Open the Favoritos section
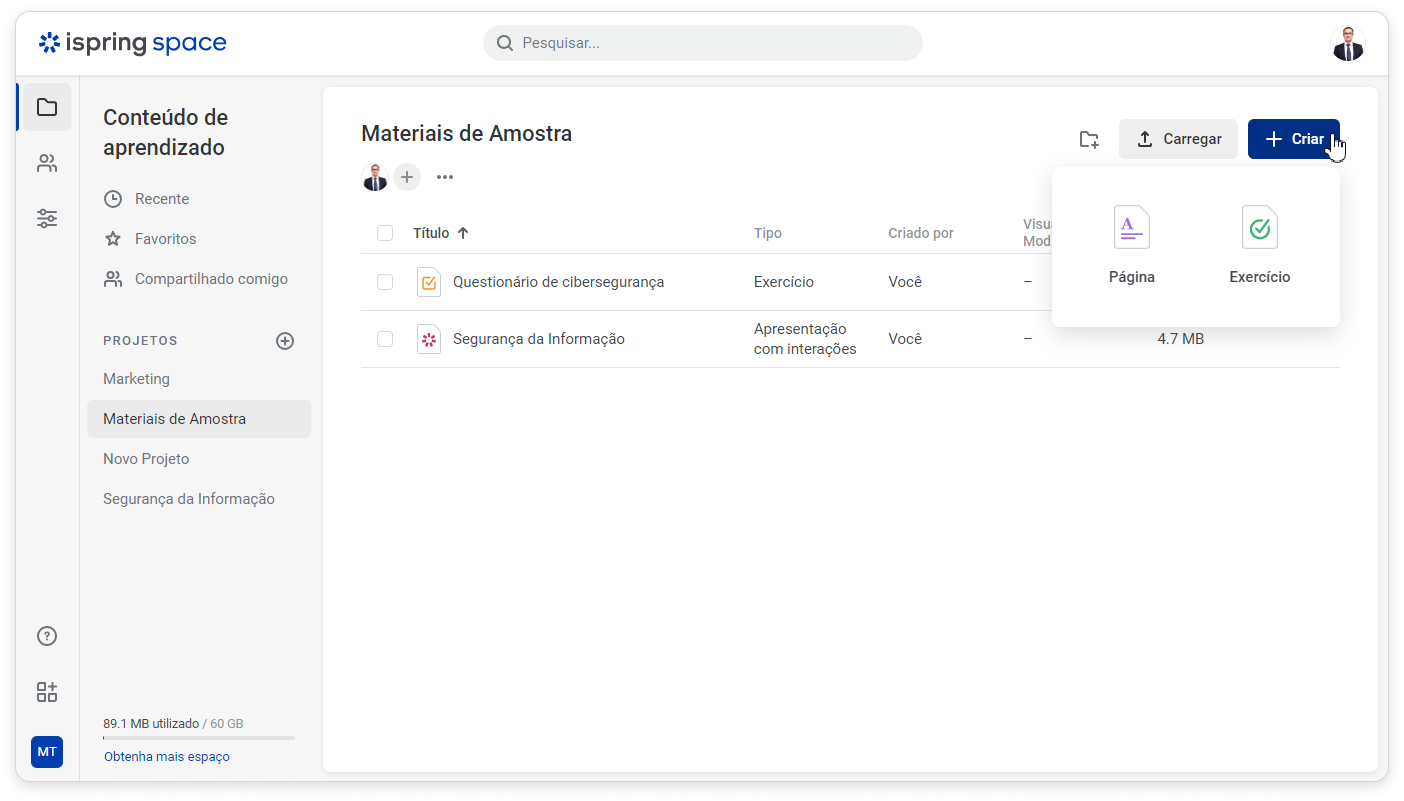1404x801 pixels. pyautogui.click(x=165, y=239)
